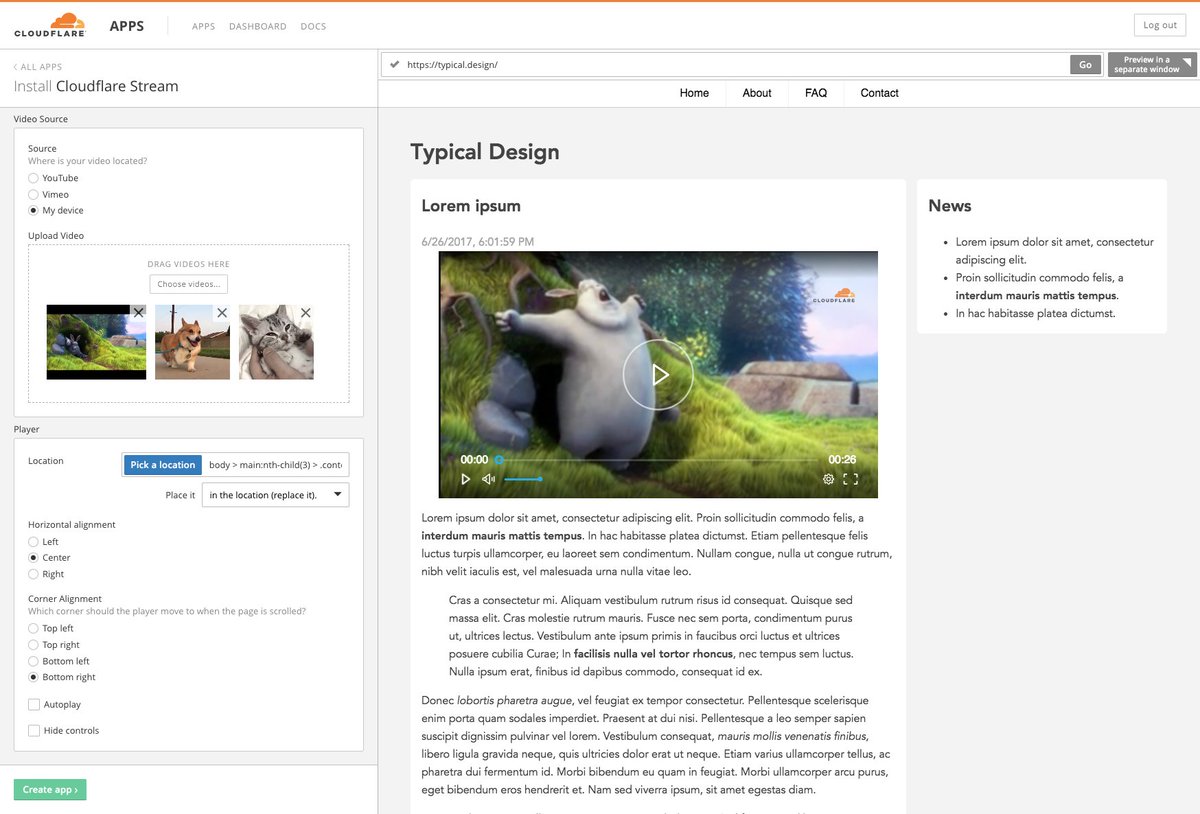This screenshot has height=814, width=1200.
Task: Click the preview URL field
Action: pyautogui.click(x=736, y=64)
